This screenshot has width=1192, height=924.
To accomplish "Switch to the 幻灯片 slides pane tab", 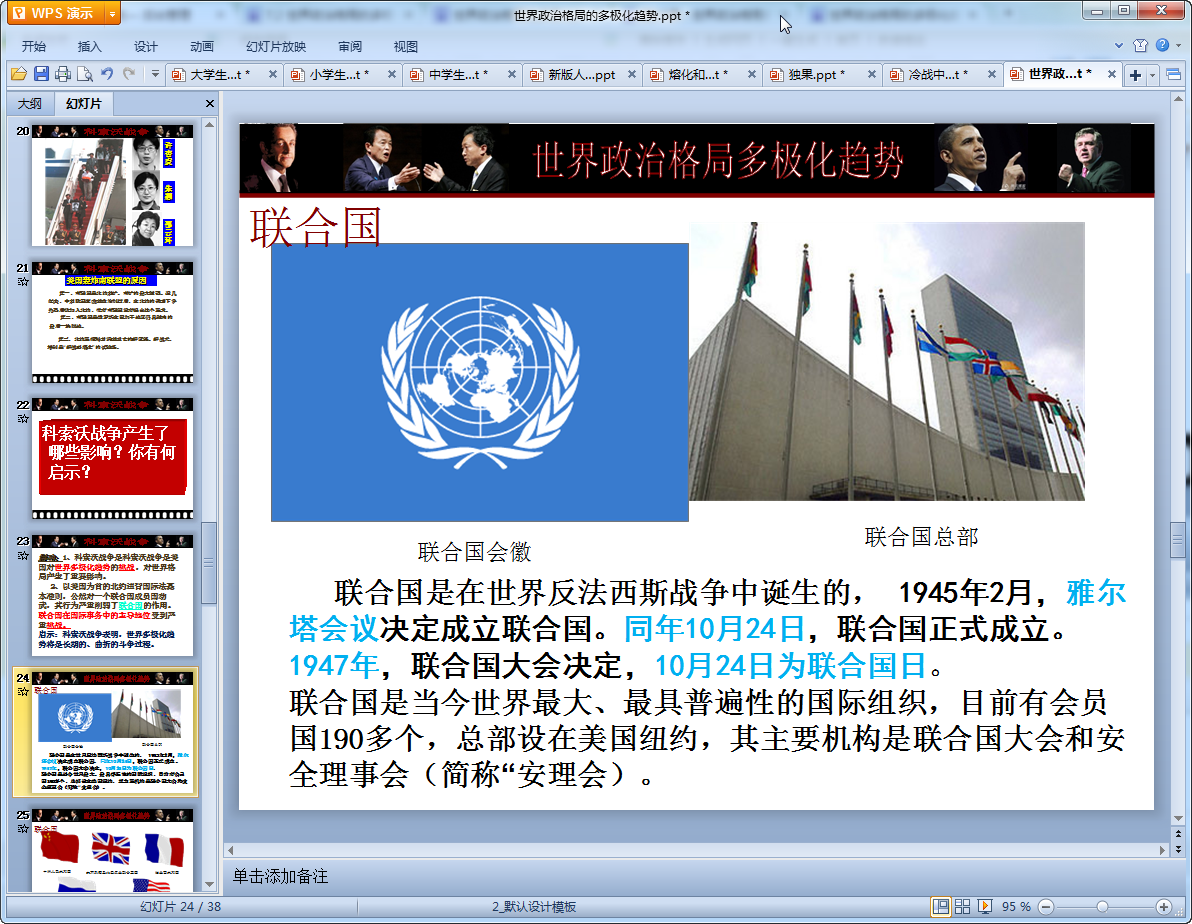I will 83,103.
